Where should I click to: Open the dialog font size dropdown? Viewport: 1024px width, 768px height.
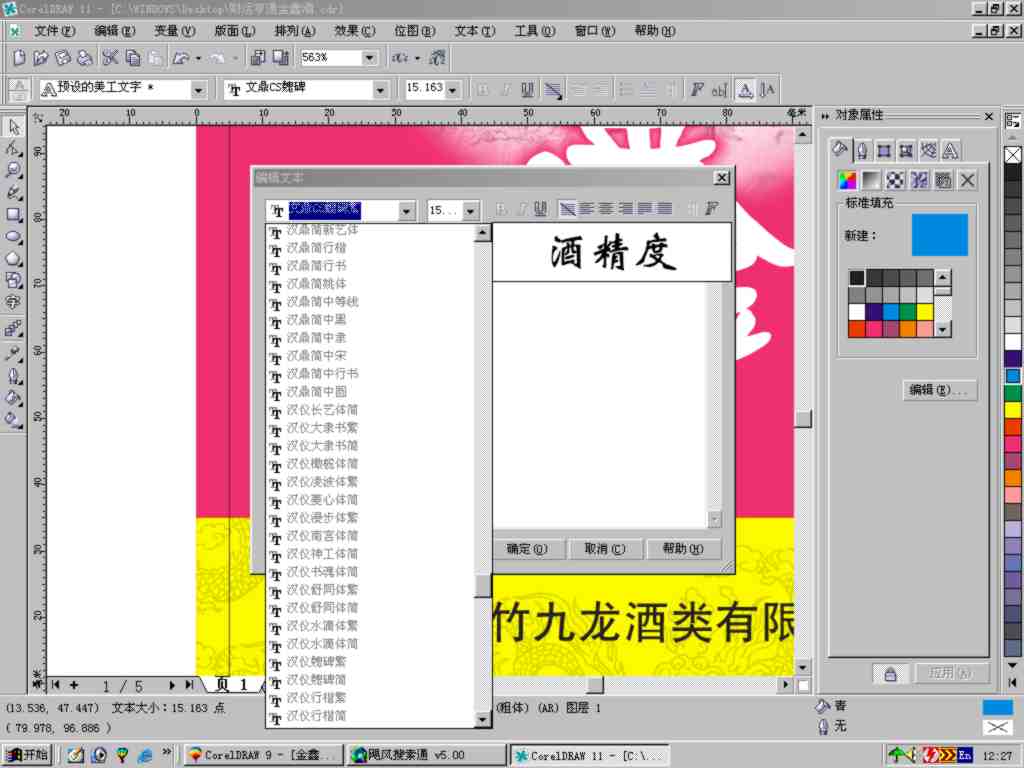coord(470,211)
